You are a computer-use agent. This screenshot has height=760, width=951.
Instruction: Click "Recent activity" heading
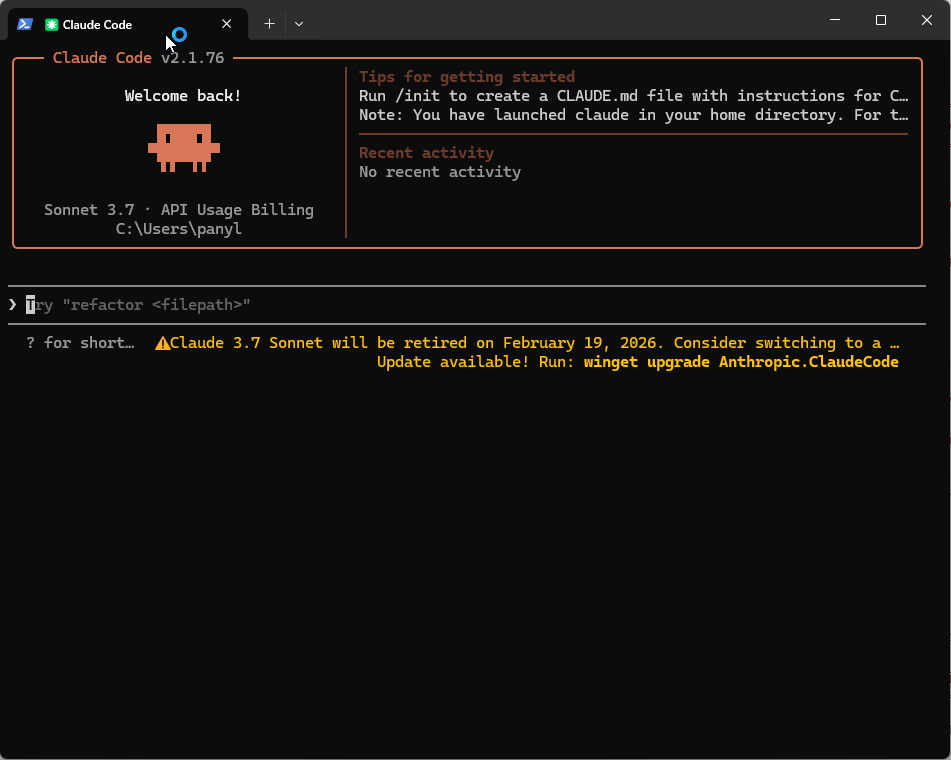[426, 153]
